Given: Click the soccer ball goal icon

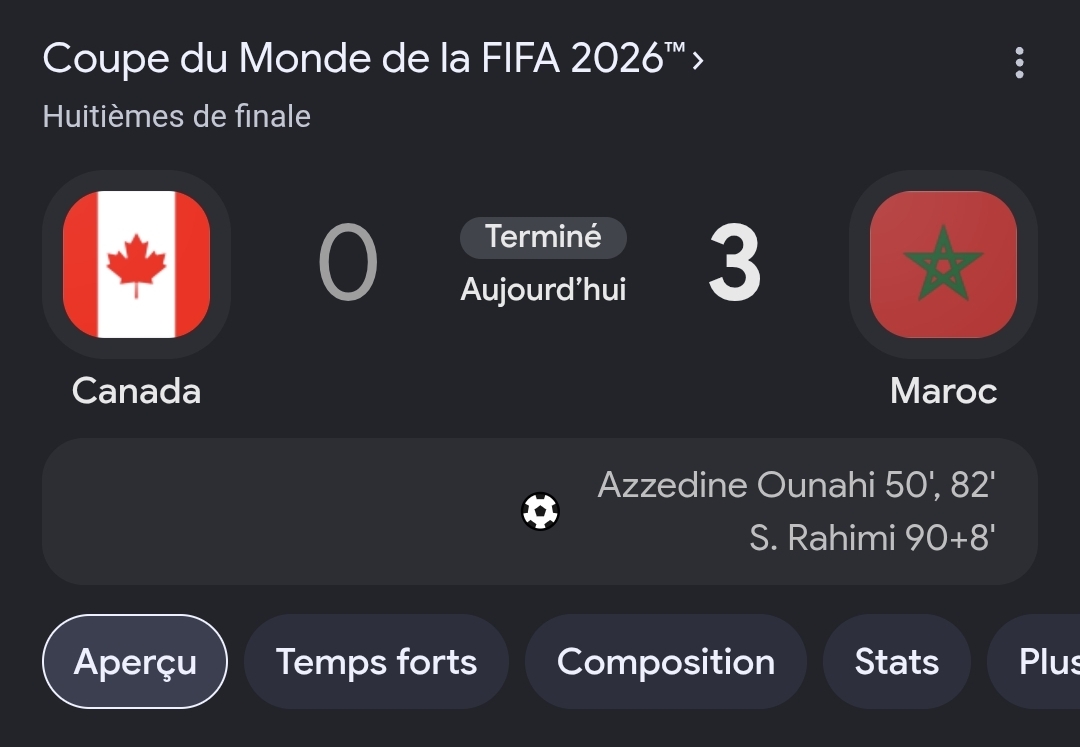Looking at the screenshot, I should (540, 512).
